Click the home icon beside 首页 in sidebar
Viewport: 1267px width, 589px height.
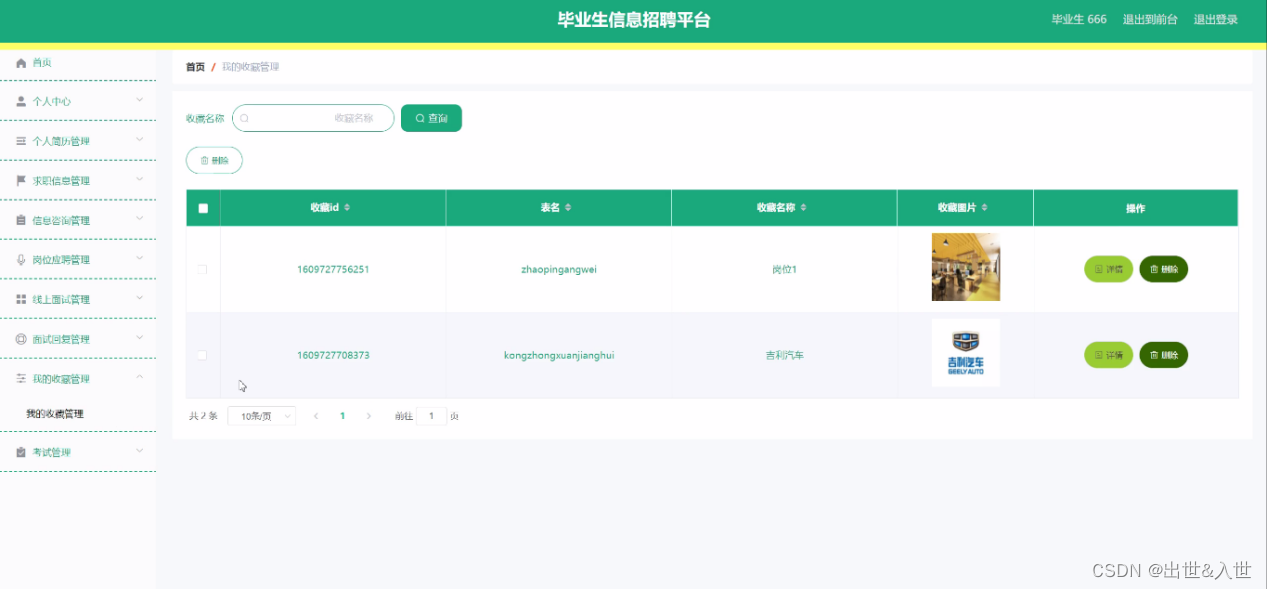[21, 62]
